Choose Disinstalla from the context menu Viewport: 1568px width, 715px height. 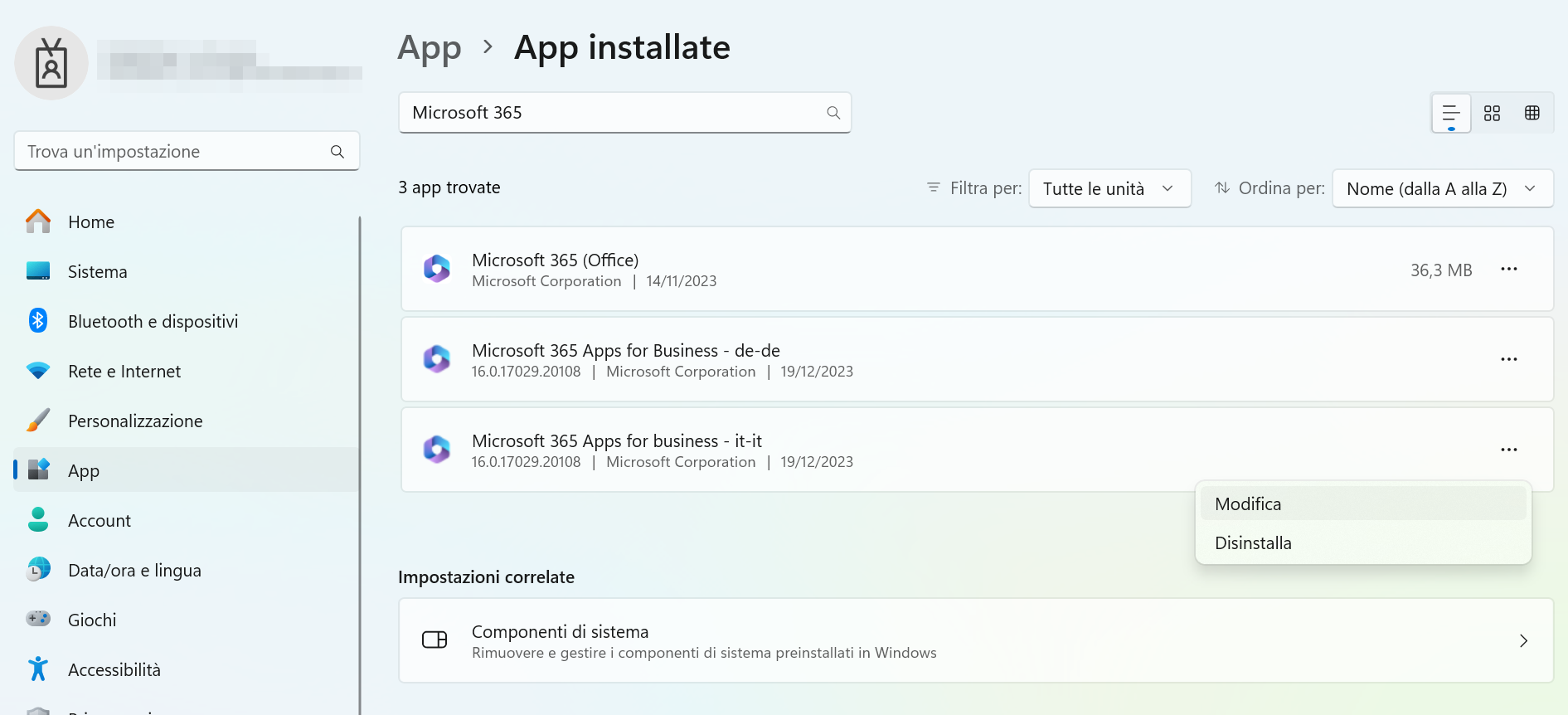[x=1363, y=543]
